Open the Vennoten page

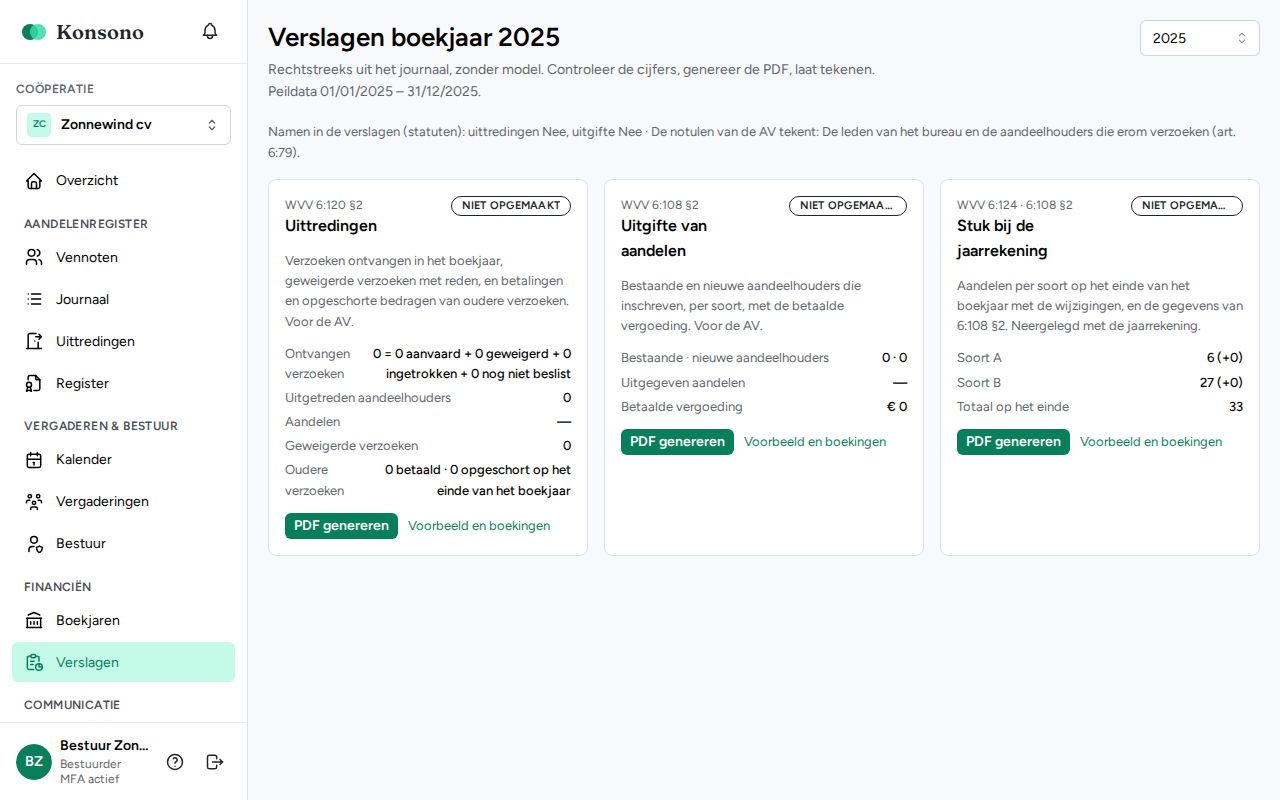click(x=123, y=258)
